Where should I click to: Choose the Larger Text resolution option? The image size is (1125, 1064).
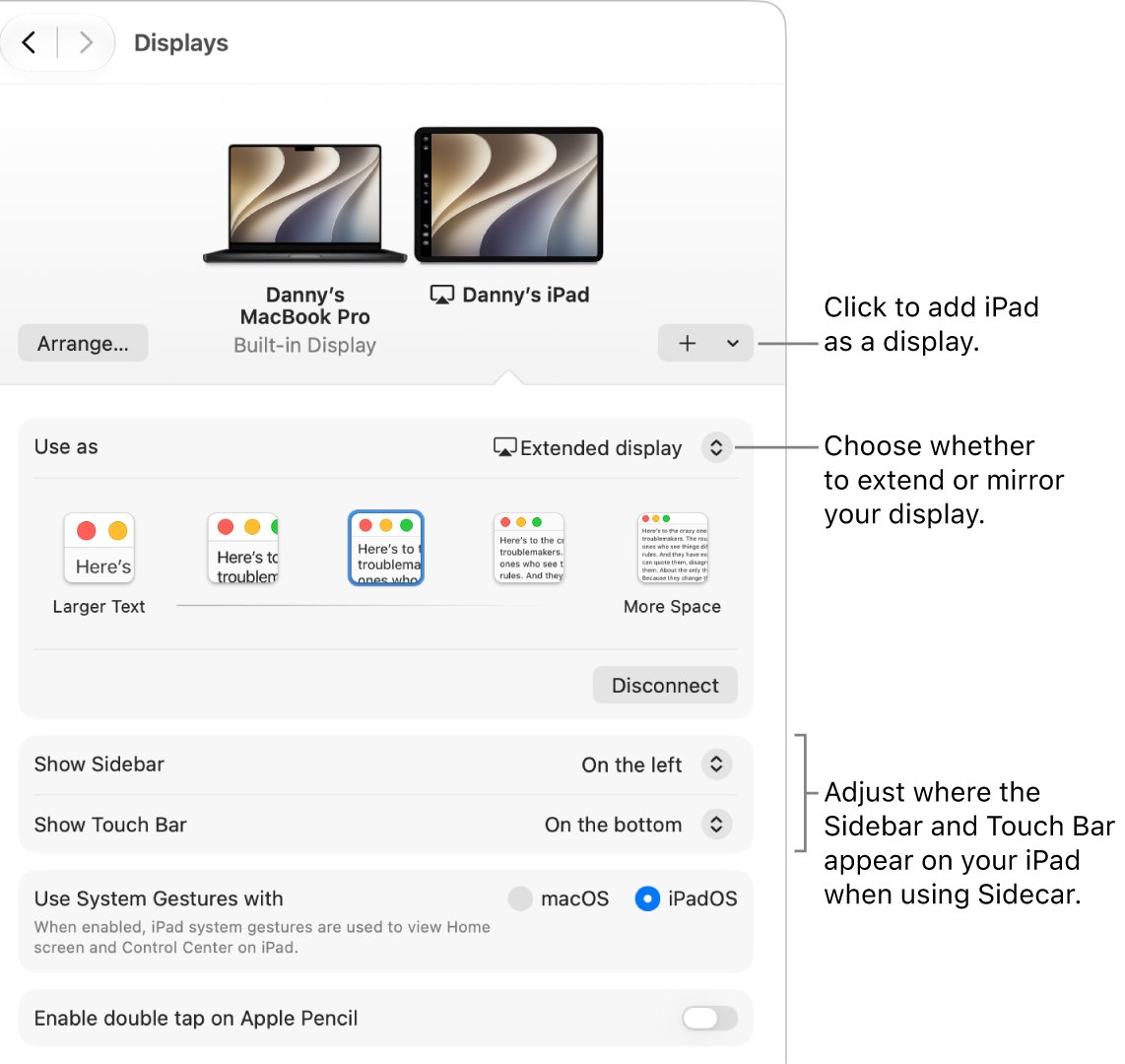99,548
